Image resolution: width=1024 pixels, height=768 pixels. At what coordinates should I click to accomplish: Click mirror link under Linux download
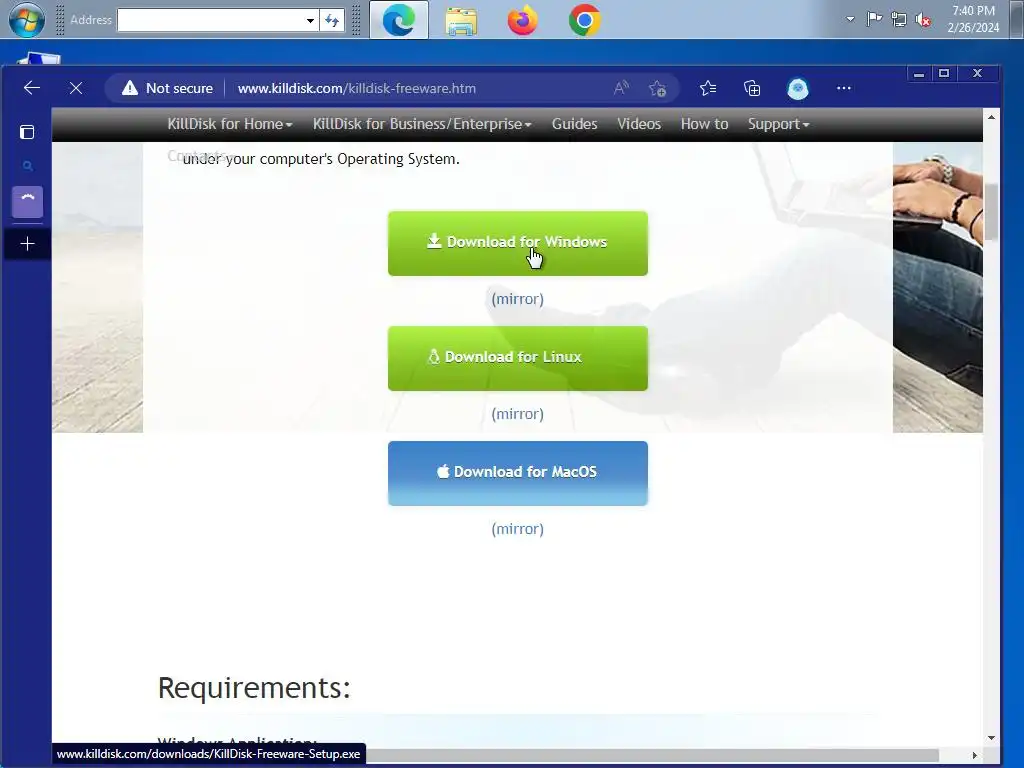(x=517, y=414)
